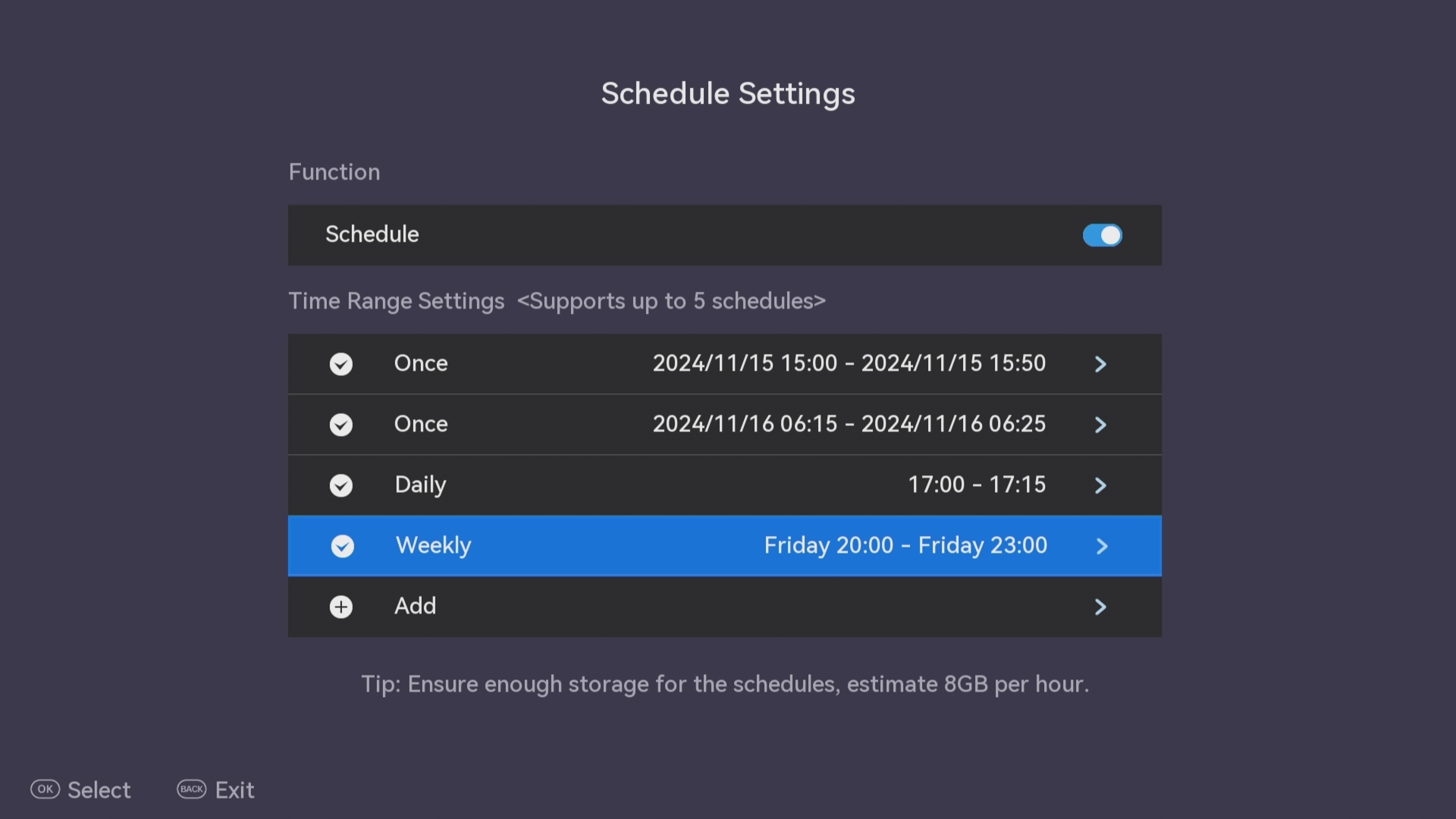Open chevron on Weekly Friday schedule
This screenshot has height=819, width=1456.
[x=1102, y=546]
